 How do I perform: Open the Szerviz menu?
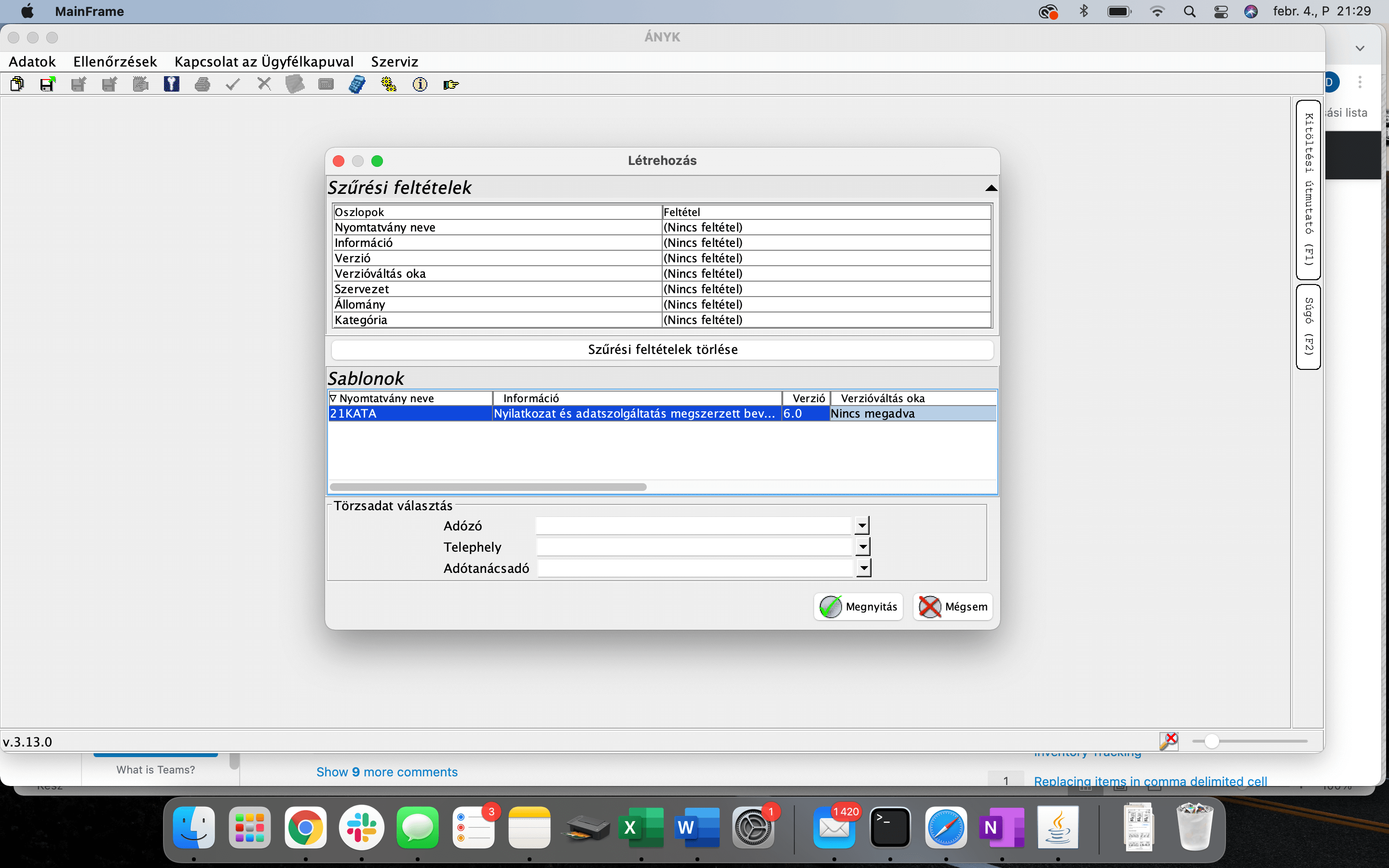395,61
